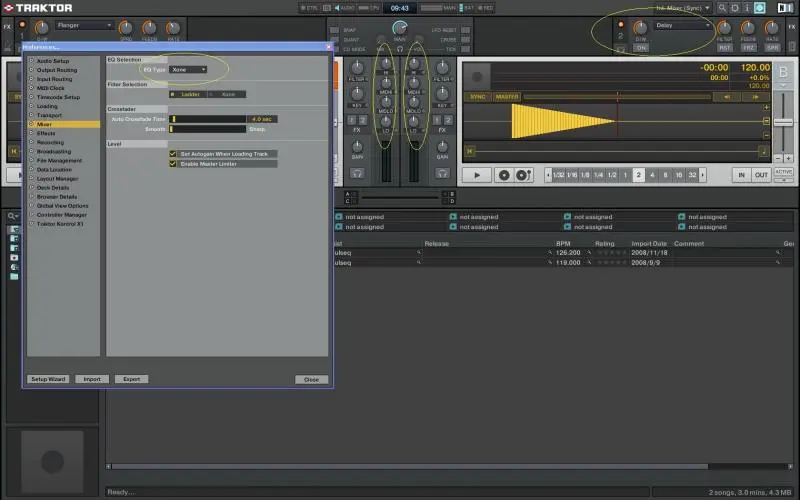Viewport: 800px width, 500px height.
Task: Click the deck B cue button
Action: click(504, 175)
